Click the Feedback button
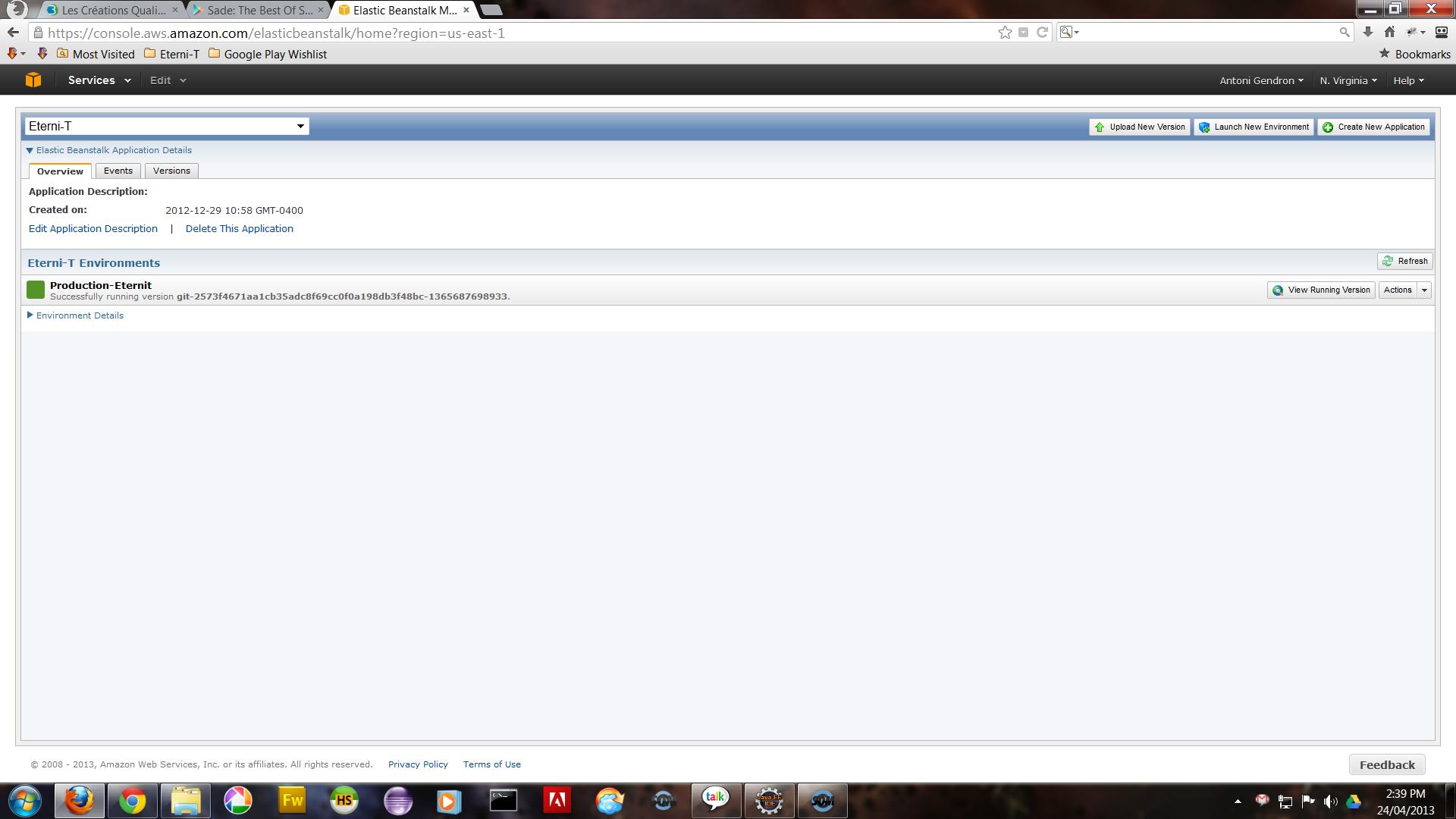The image size is (1456, 819). pos(1386,764)
